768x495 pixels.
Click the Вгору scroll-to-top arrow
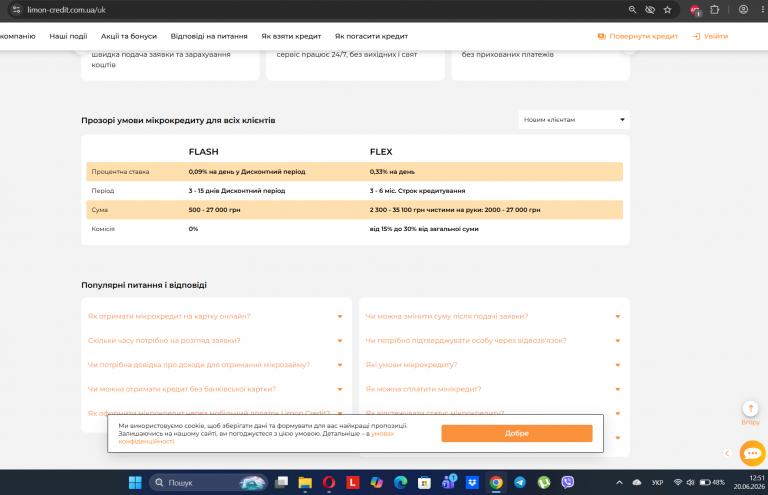point(750,408)
